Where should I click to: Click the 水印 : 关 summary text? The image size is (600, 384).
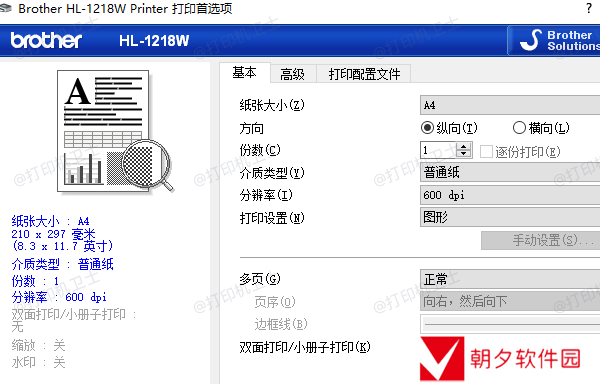38,362
